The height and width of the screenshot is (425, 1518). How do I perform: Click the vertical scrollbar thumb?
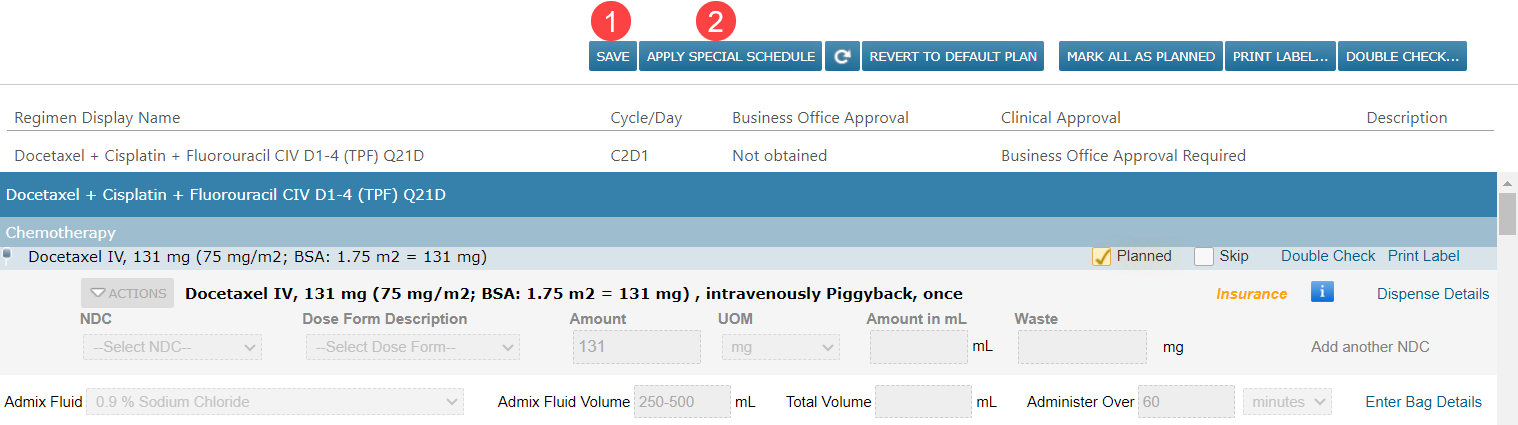[x=1507, y=214]
